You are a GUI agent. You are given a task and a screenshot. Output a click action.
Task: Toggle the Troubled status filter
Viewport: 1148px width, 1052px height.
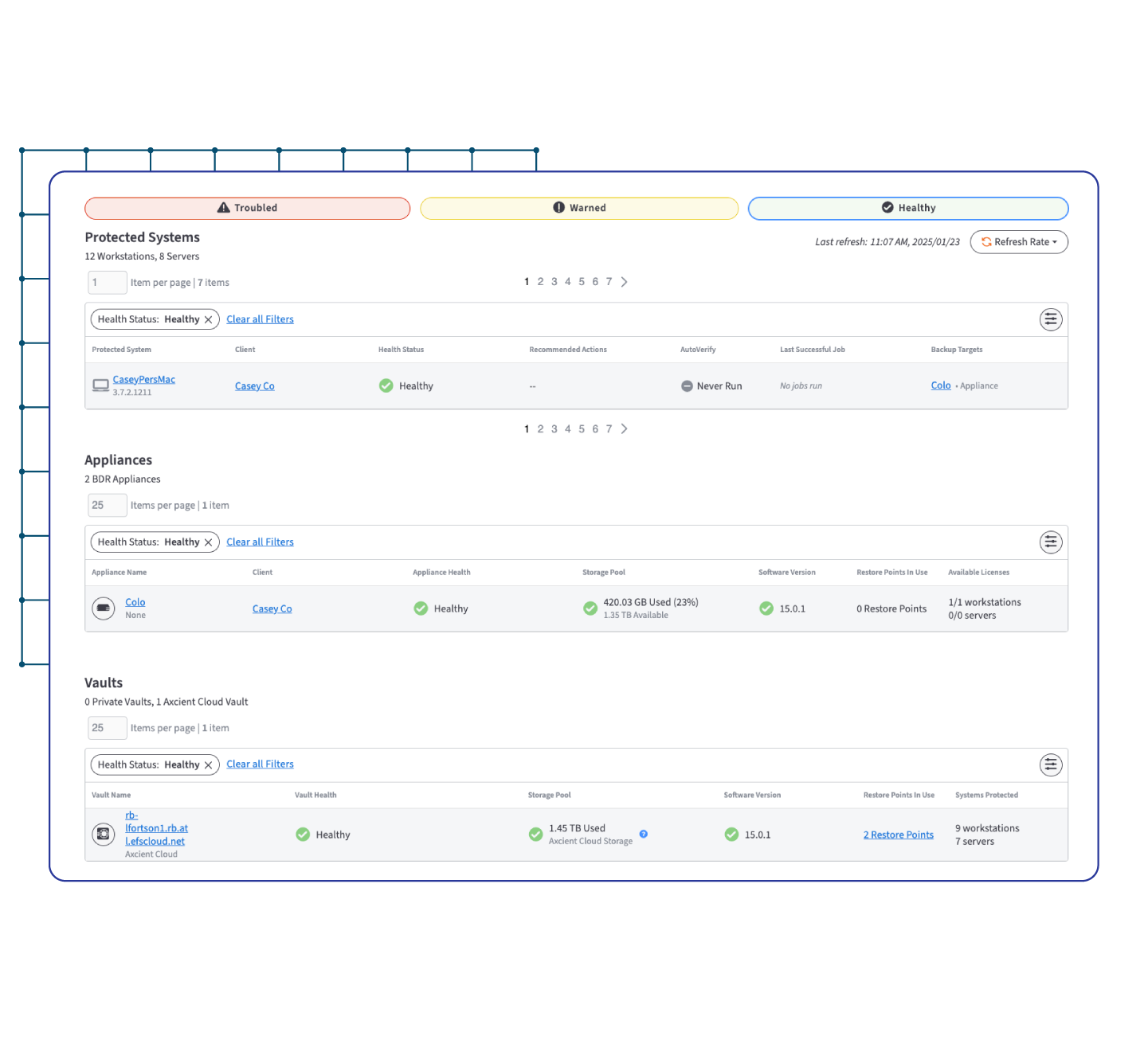pos(247,208)
